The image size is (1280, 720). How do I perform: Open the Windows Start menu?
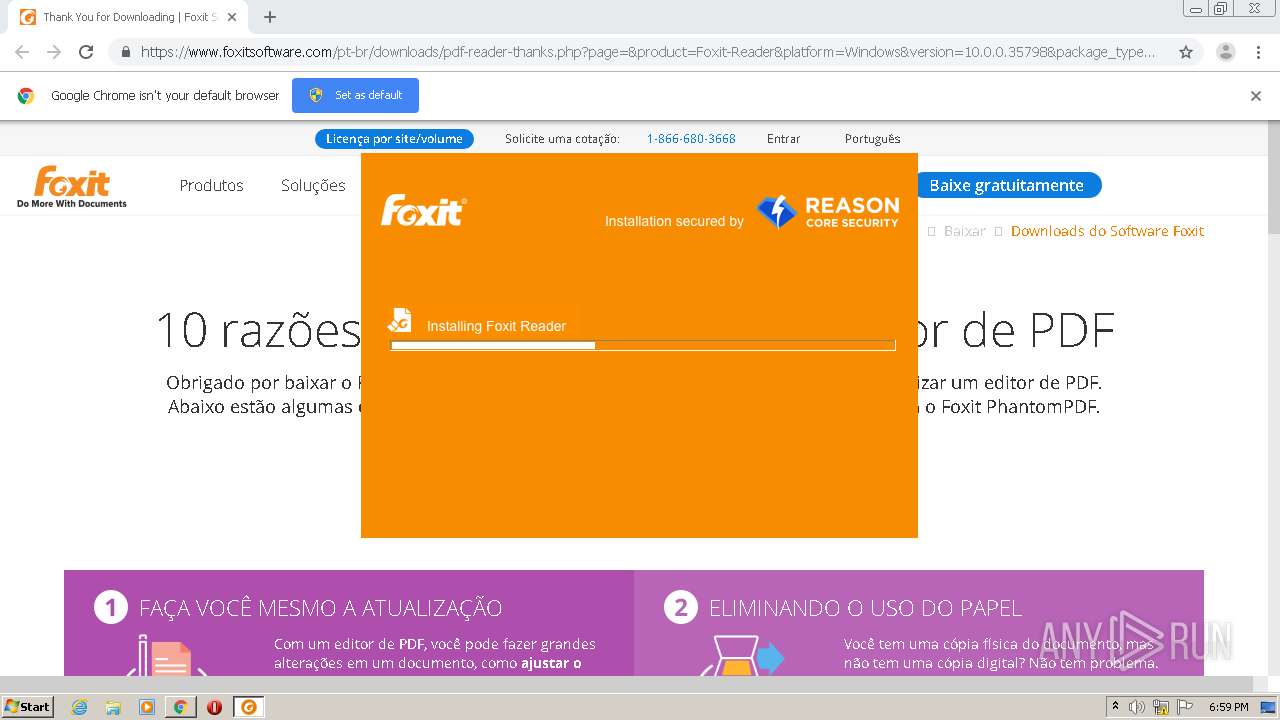pyautogui.click(x=27, y=707)
